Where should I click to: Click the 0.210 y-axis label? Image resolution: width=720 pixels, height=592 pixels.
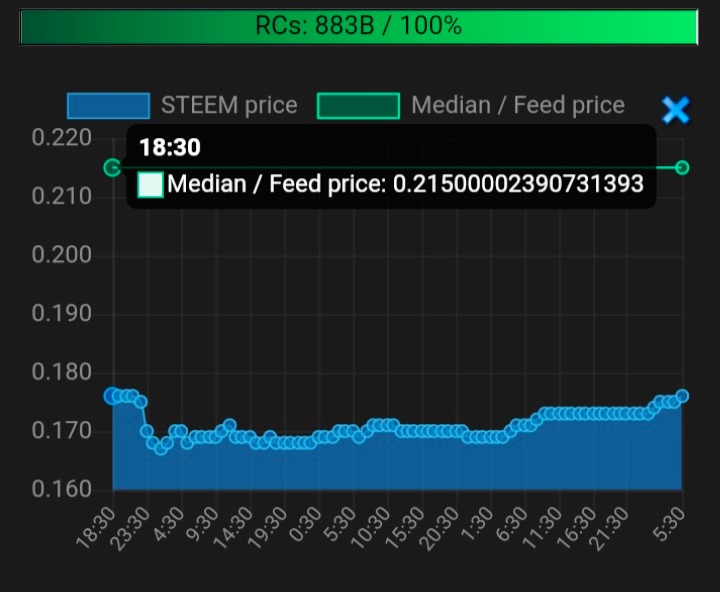pyautogui.click(x=62, y=197)
